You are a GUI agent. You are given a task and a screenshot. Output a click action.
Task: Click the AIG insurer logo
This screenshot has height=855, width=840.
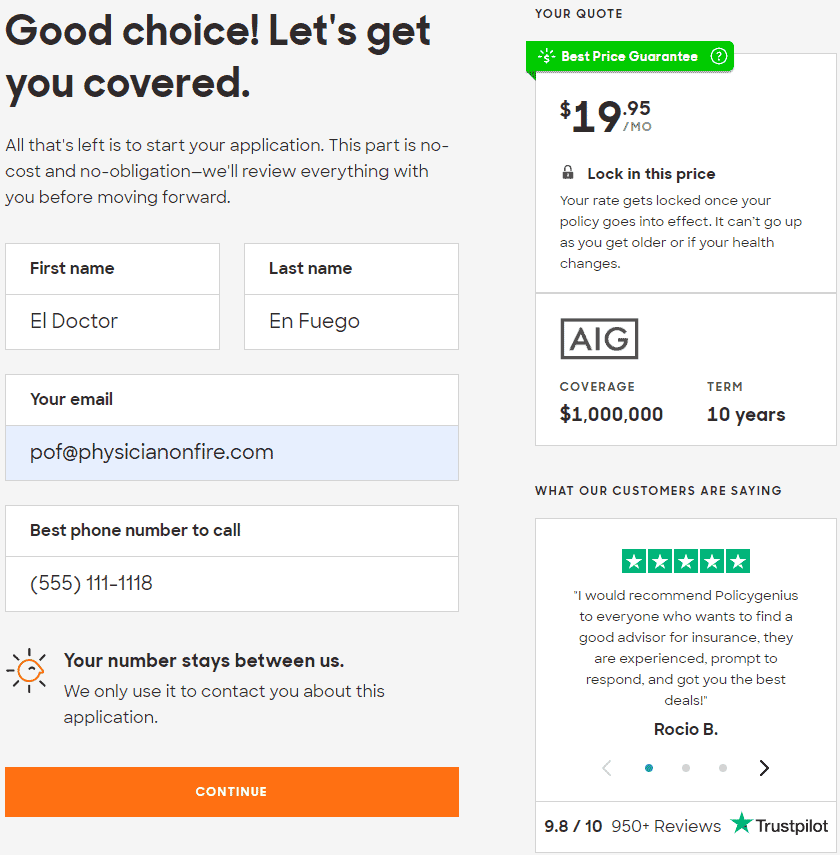point(599,339)
